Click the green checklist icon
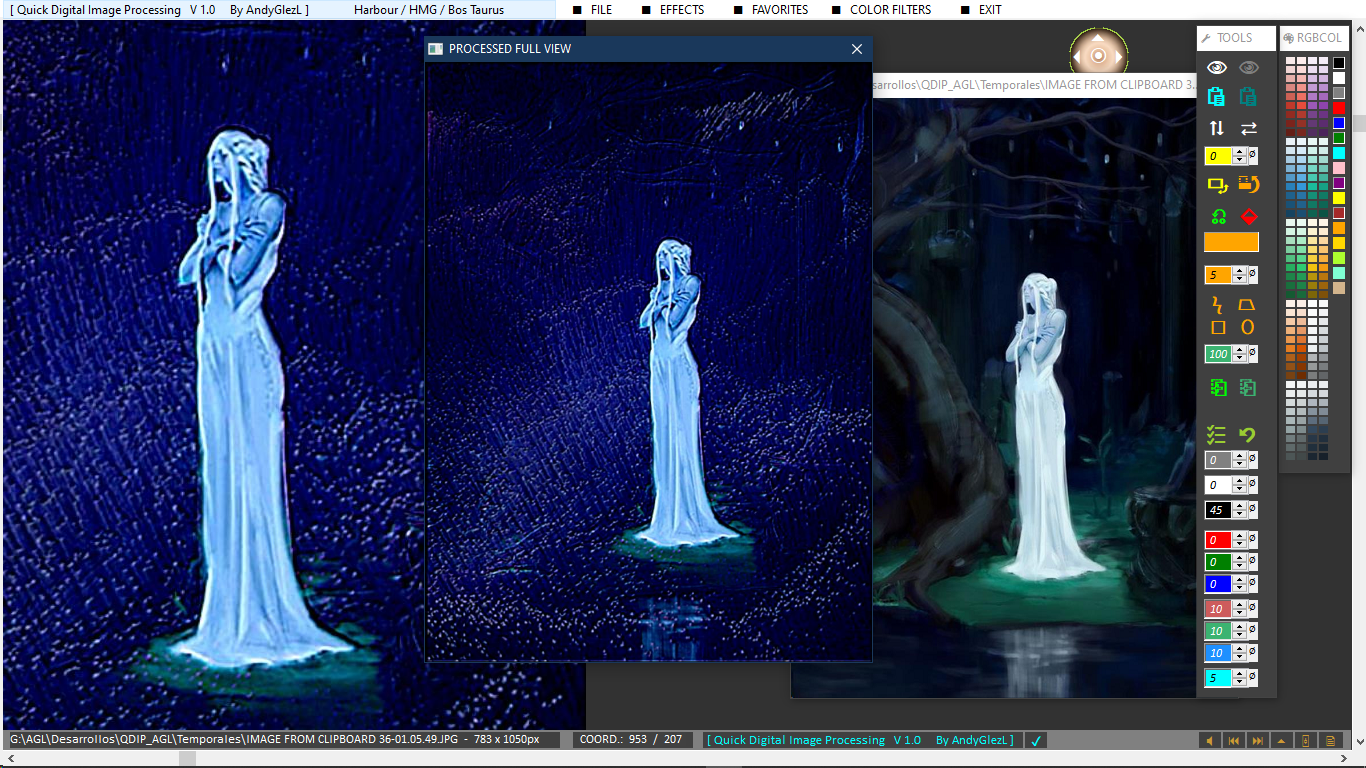 click(1216, 435)
